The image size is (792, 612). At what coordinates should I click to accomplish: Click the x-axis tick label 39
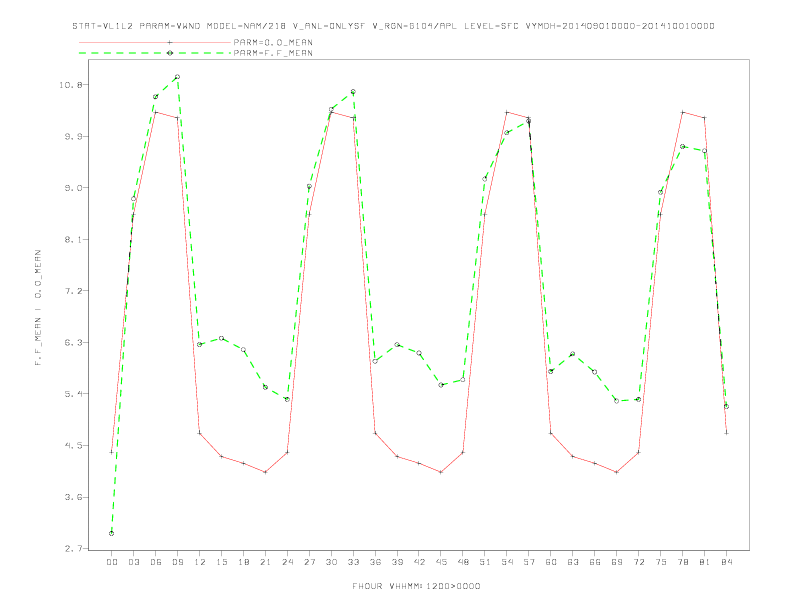tap(397, 562)
